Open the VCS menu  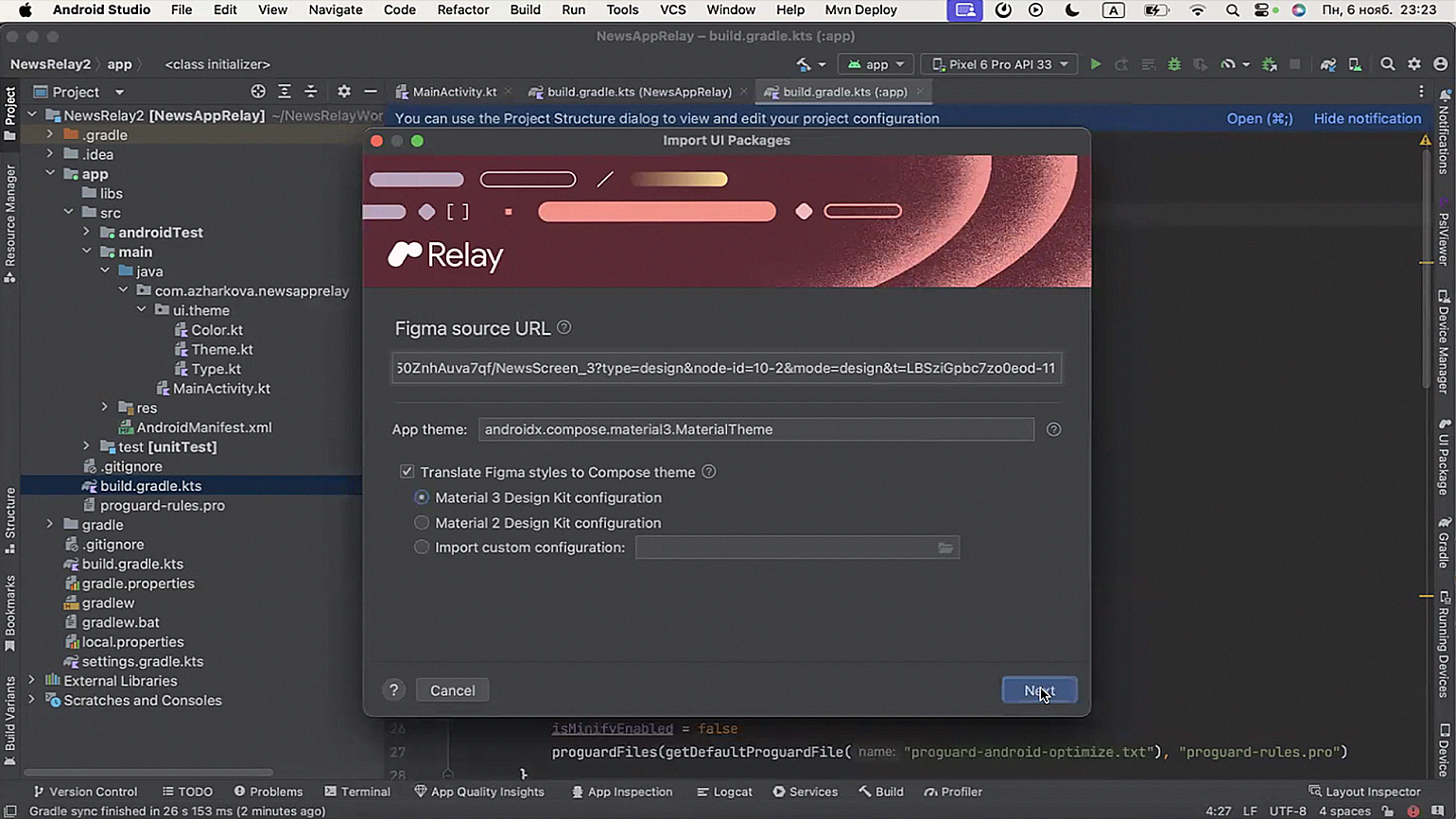673,10
